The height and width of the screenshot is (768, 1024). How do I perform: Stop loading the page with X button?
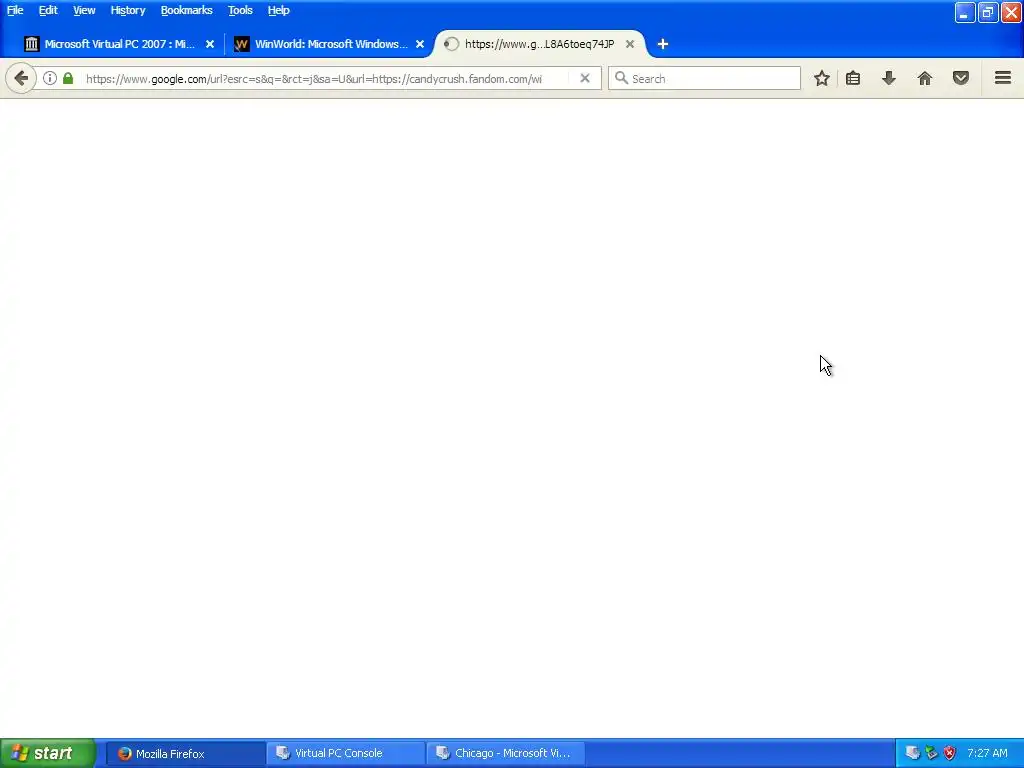point(584,78)
